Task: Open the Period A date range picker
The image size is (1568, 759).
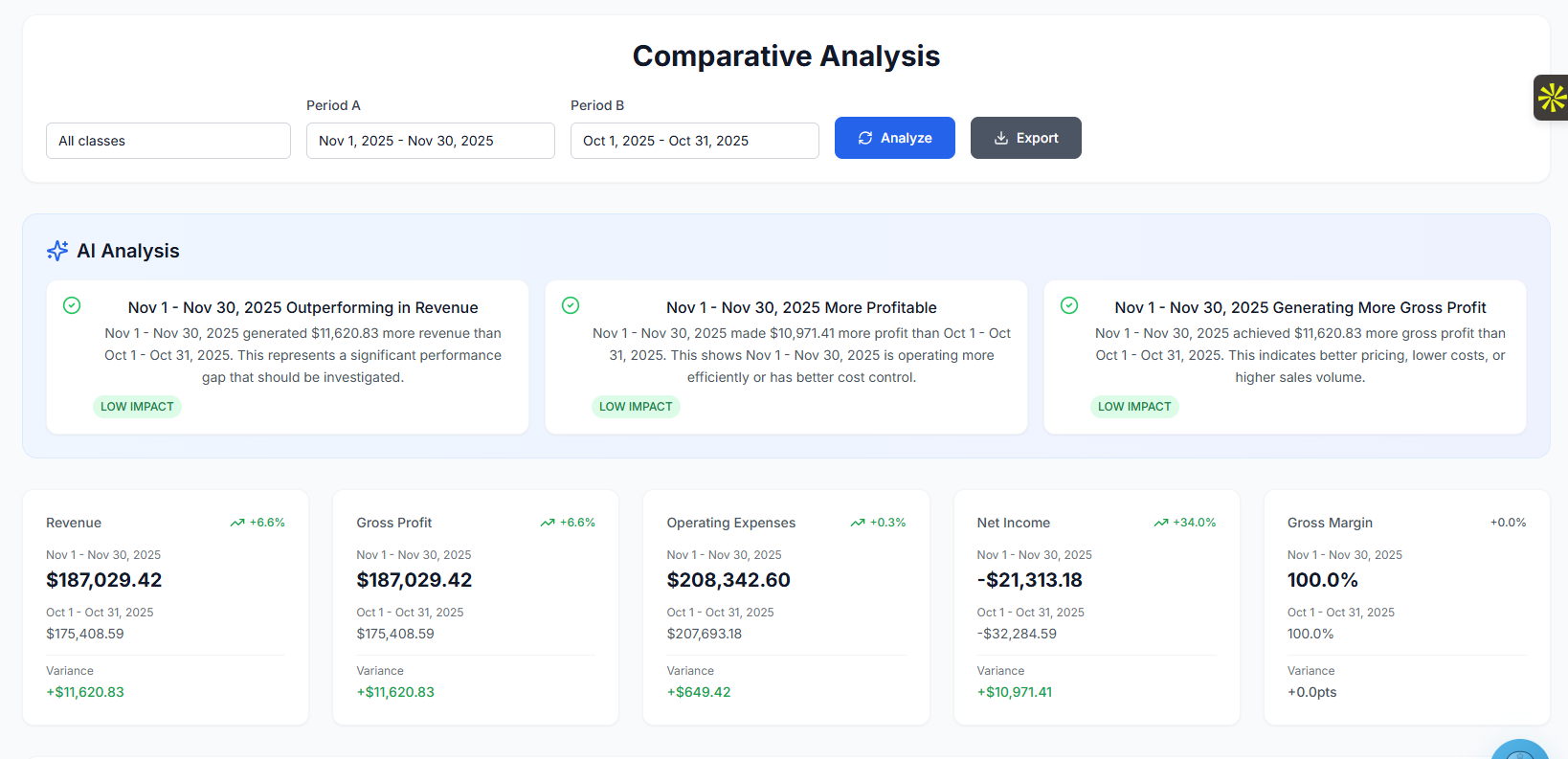Action: click(430, 141)
